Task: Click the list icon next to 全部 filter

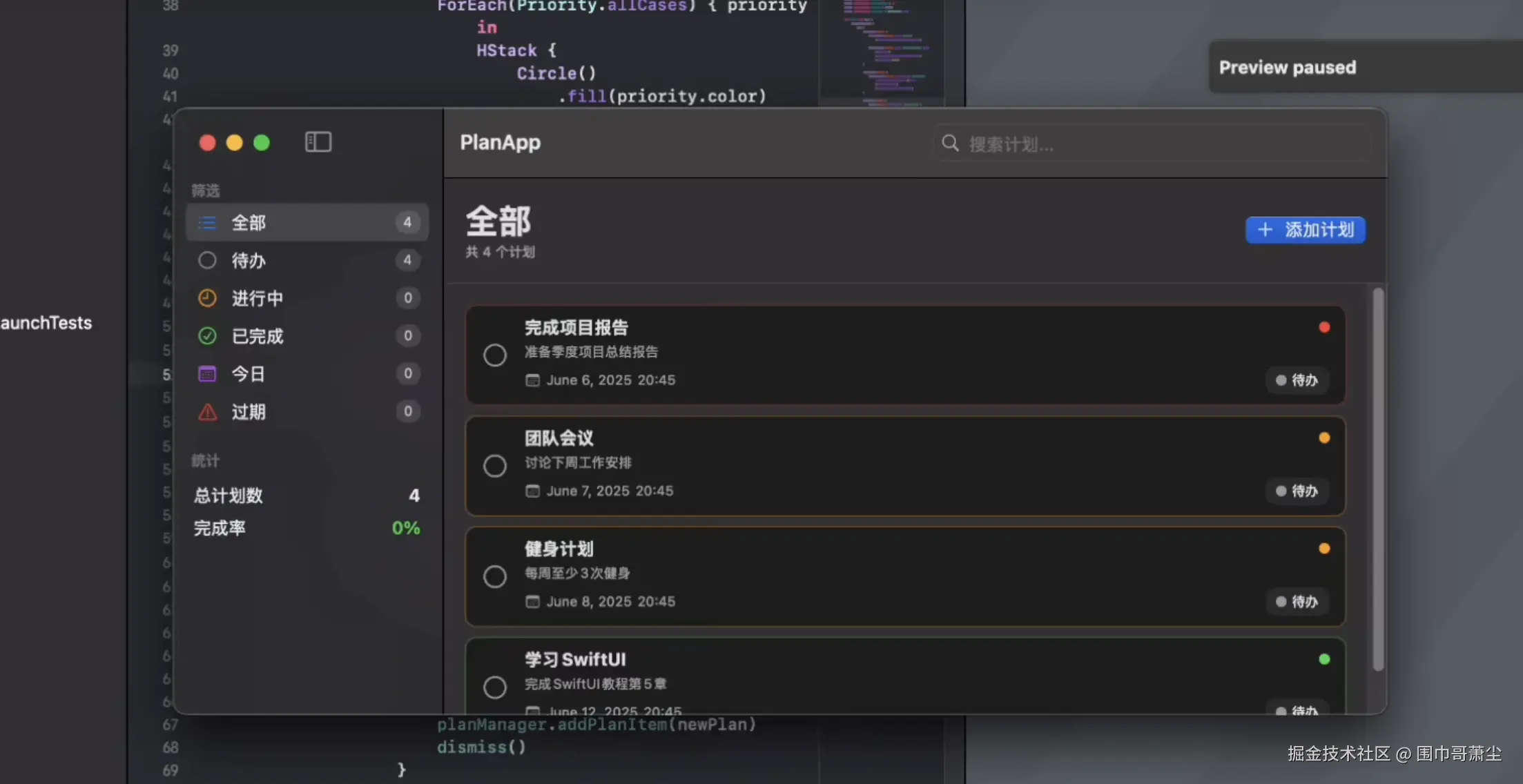Action: (x=207, y=222)
